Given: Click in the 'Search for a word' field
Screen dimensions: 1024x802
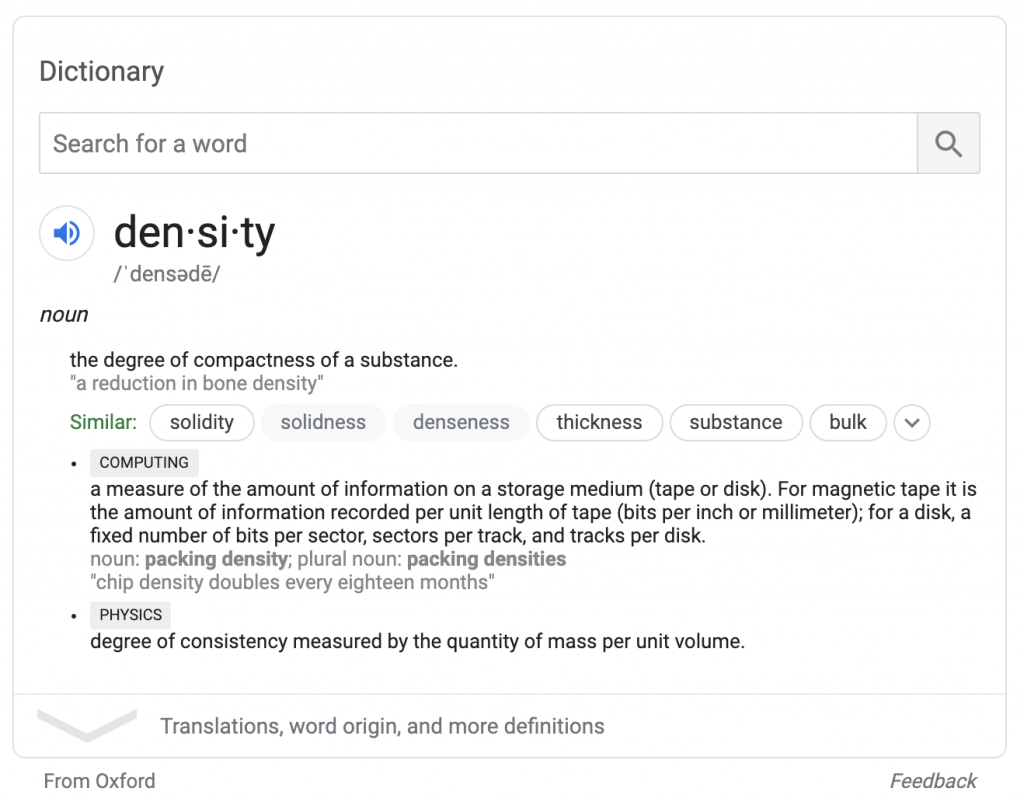Looking at the screenshot, I should (477, 144).
